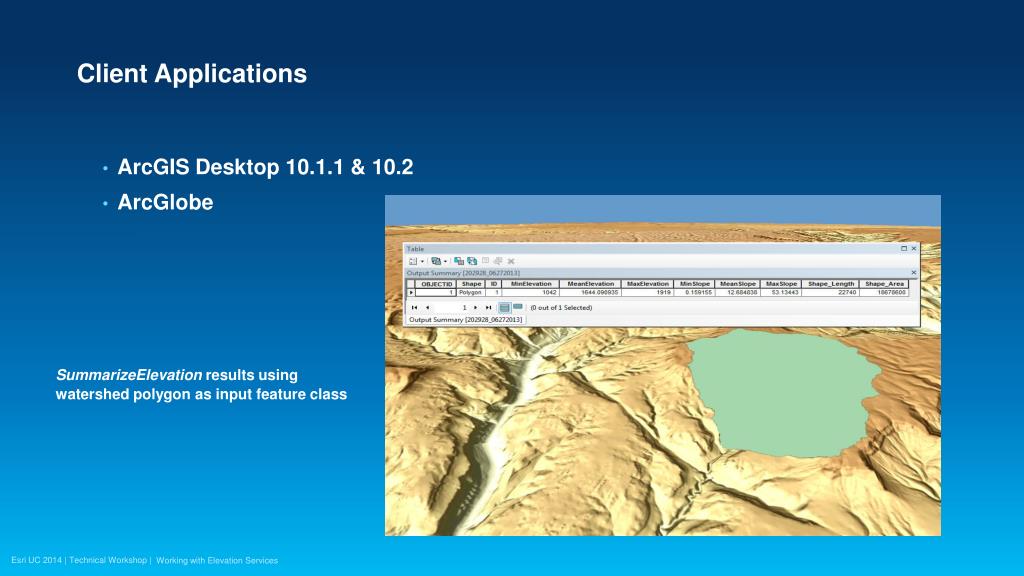Expand the Table Options dropdown arrow
Viewport: 1024px width, 576px height.
(x=423, y=261)
